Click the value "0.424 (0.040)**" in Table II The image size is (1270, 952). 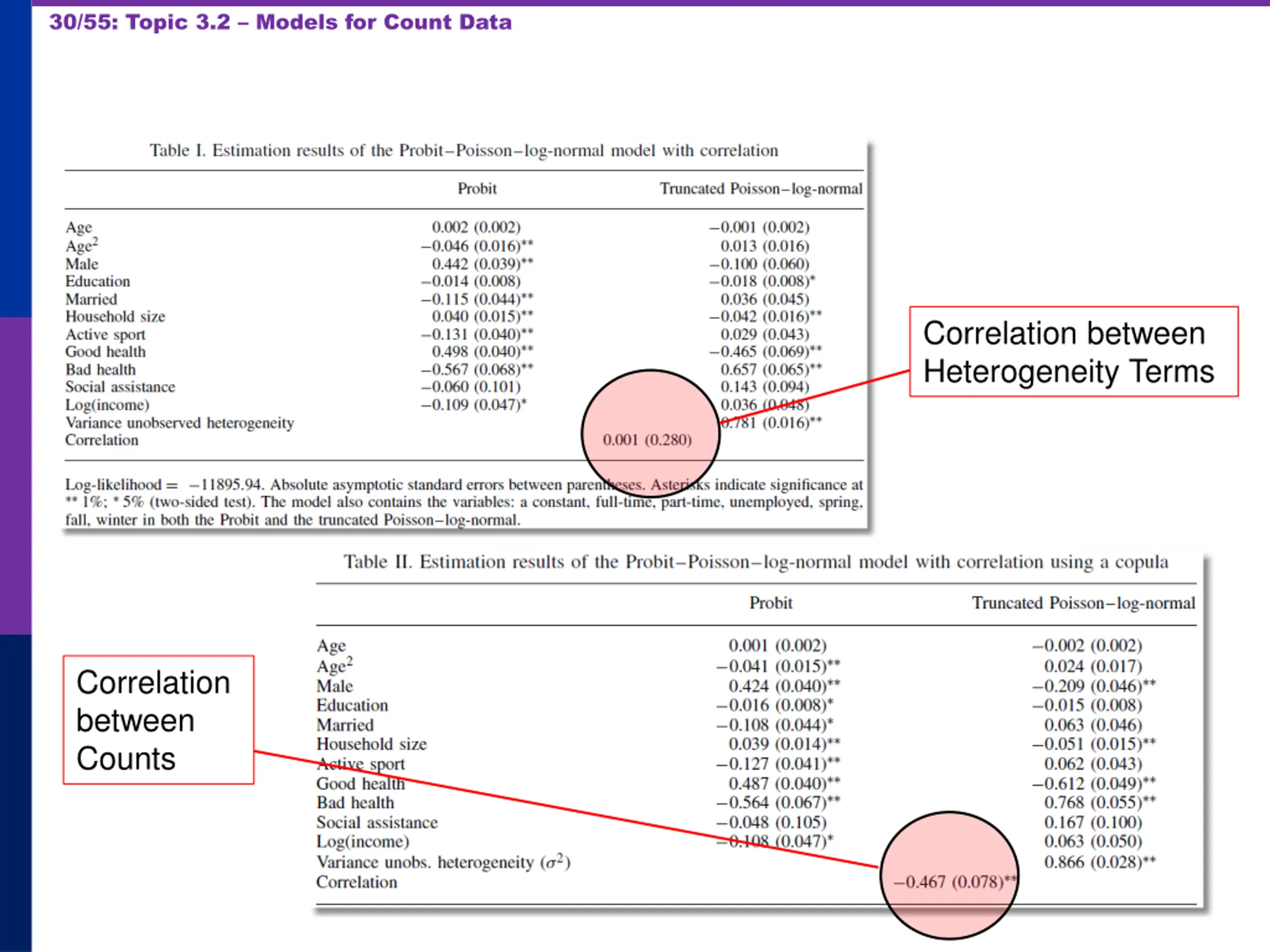coord(784,686)
